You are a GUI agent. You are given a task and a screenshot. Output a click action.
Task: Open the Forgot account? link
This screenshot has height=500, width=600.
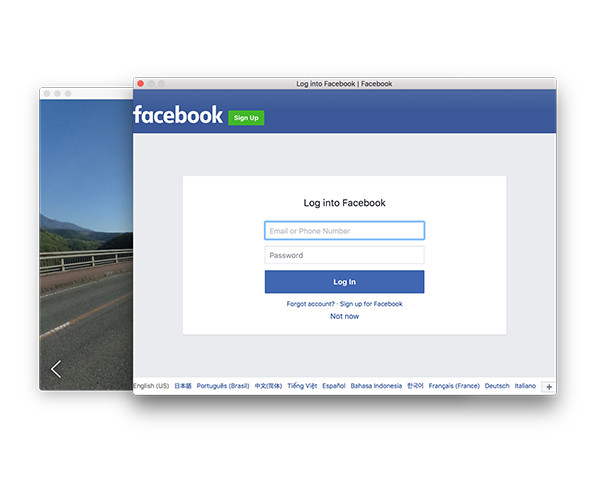310,304
